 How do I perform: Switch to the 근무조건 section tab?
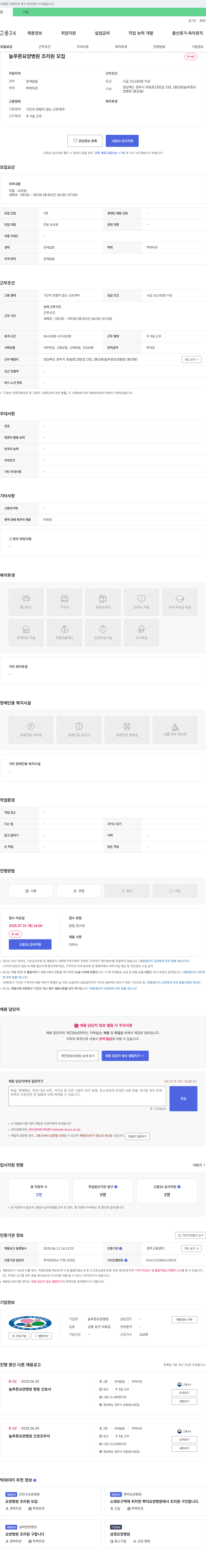(x=44, y=47)
